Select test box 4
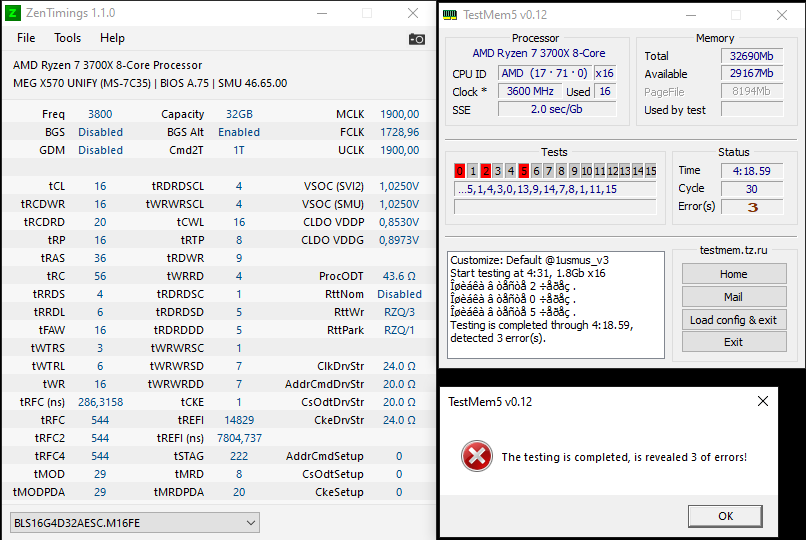This screenshot has height=540, width=806. coord(511,171)
